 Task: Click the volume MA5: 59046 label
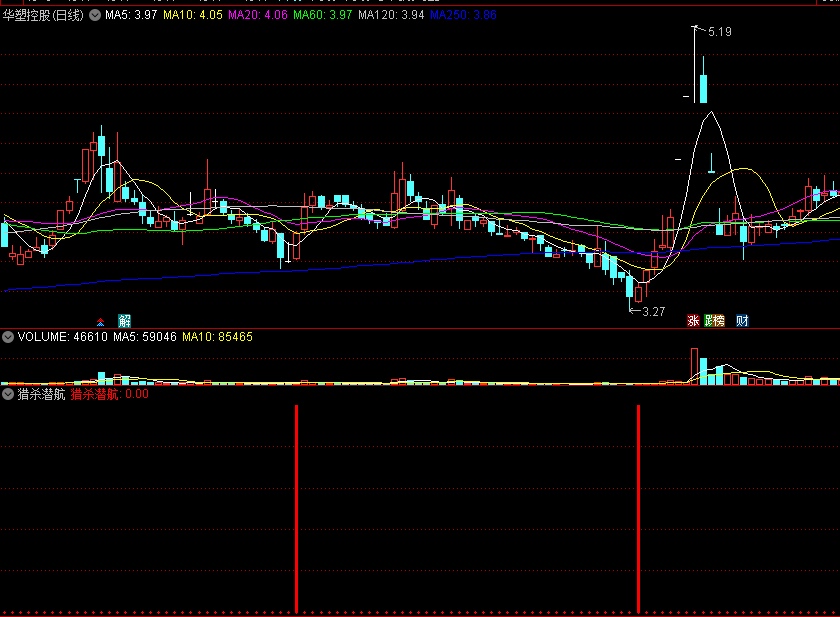145,337
